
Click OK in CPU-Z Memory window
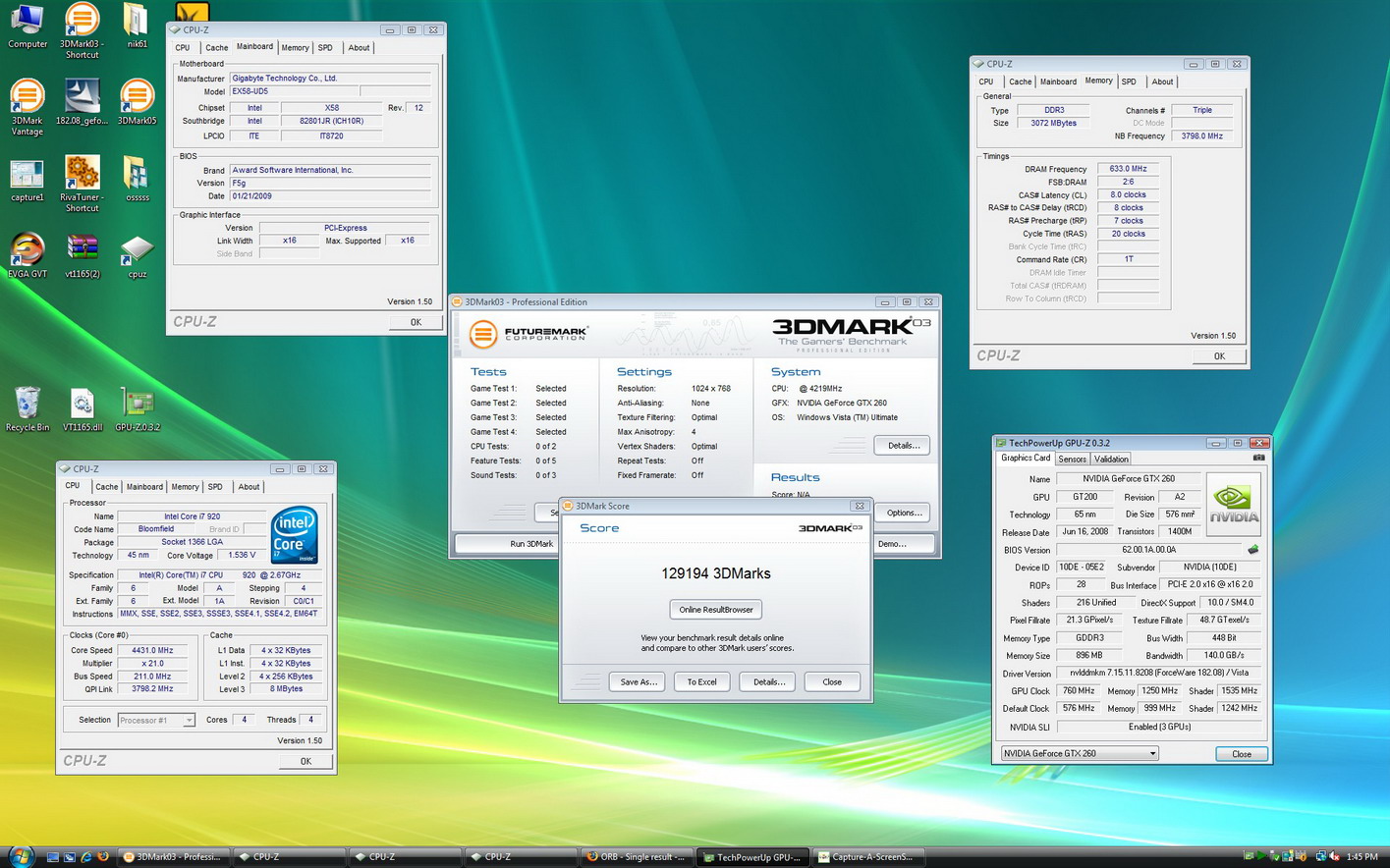pos(1219,356)
